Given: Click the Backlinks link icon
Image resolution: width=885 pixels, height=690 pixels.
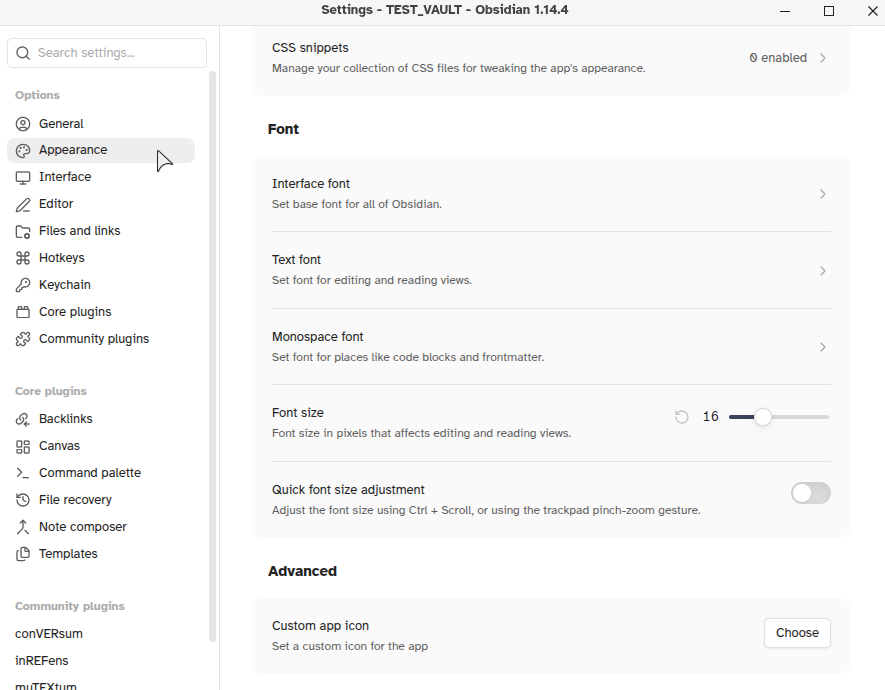Looking at the screenshot, I should point(23,419).
